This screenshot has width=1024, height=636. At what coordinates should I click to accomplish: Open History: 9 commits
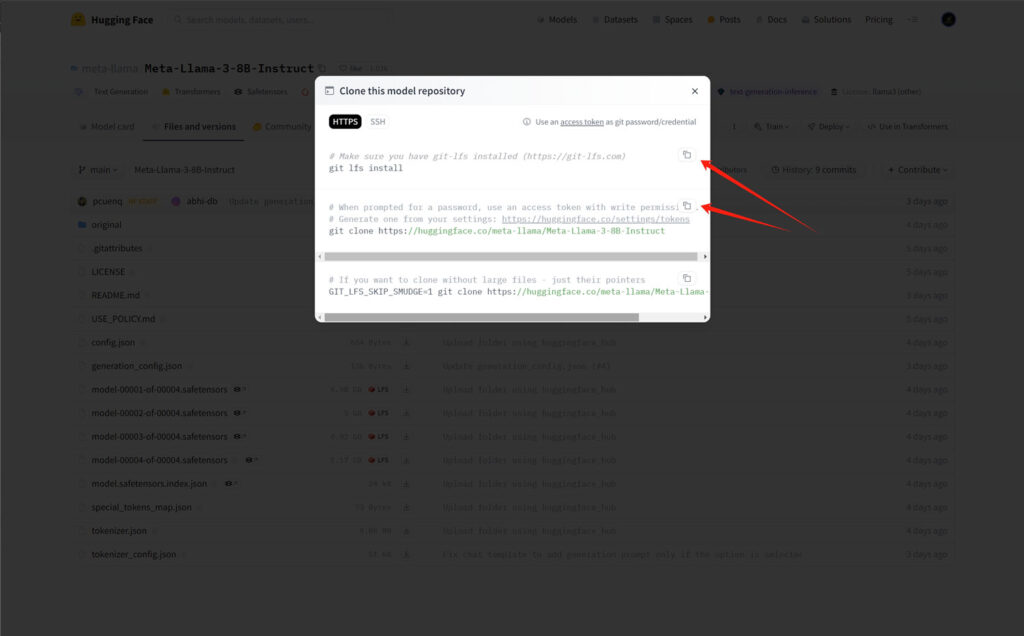coord(813,170)
